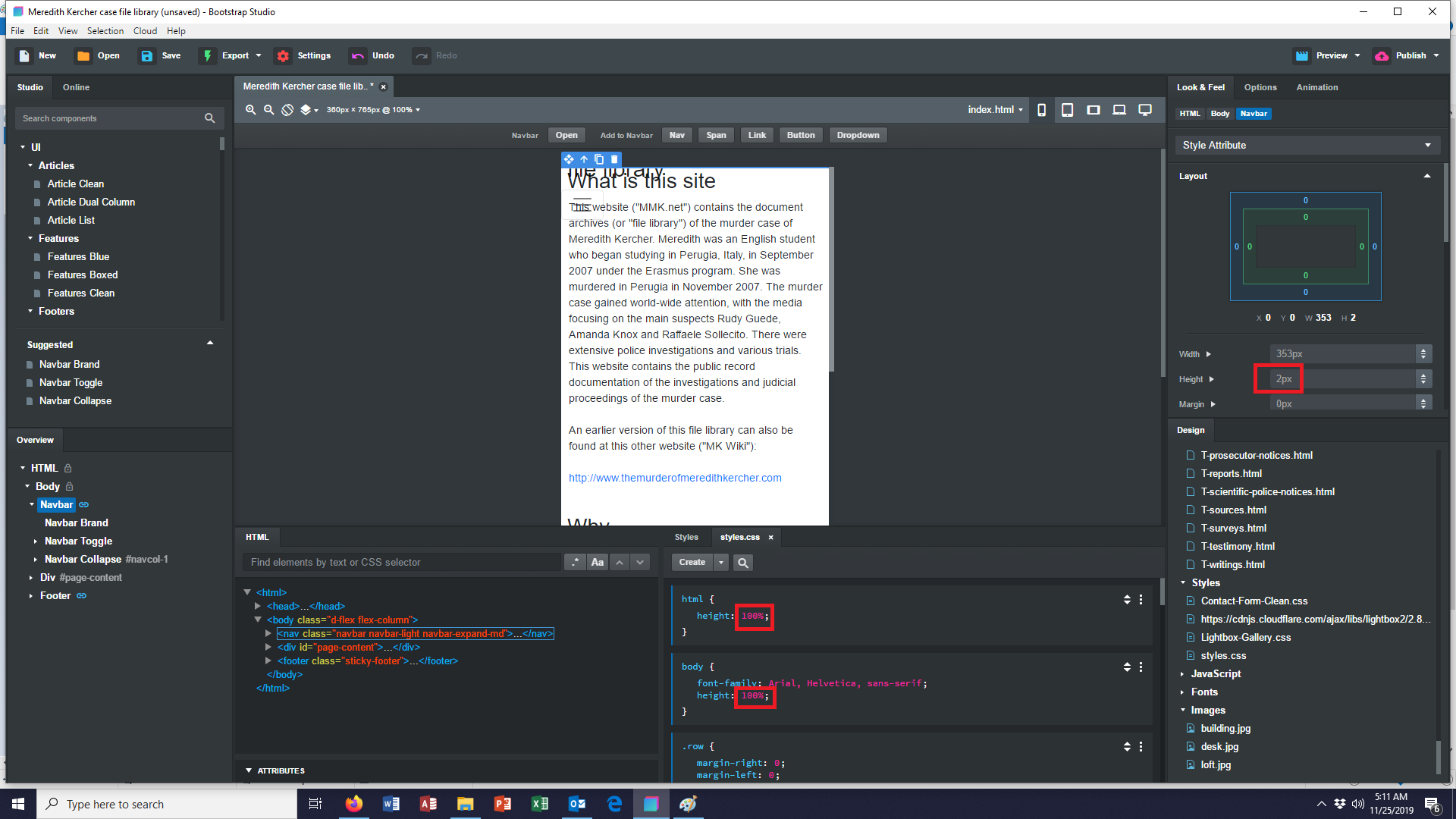Toggle case-sensitive match Aa
1456x819 pixels.
(x=598, y=562)
